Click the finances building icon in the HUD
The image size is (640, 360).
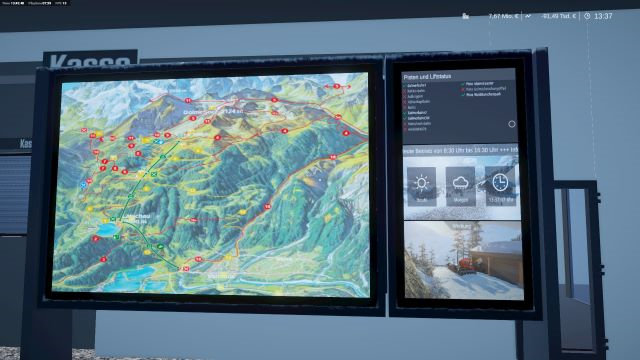465,16
